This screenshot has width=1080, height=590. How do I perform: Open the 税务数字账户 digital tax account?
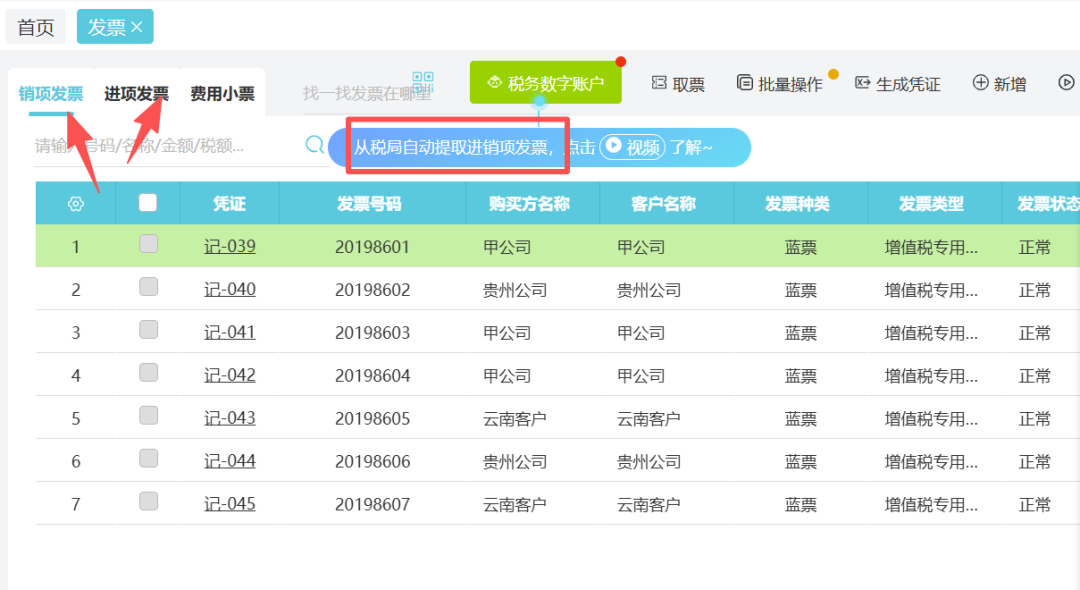546,82
